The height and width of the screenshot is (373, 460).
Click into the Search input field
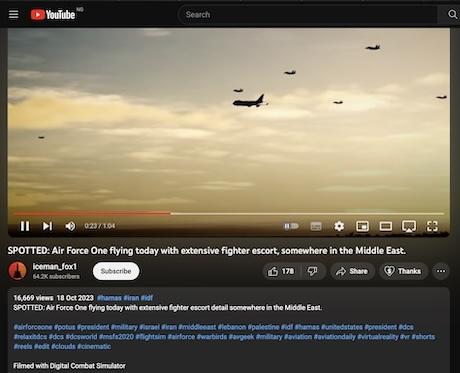click(308, 15)
